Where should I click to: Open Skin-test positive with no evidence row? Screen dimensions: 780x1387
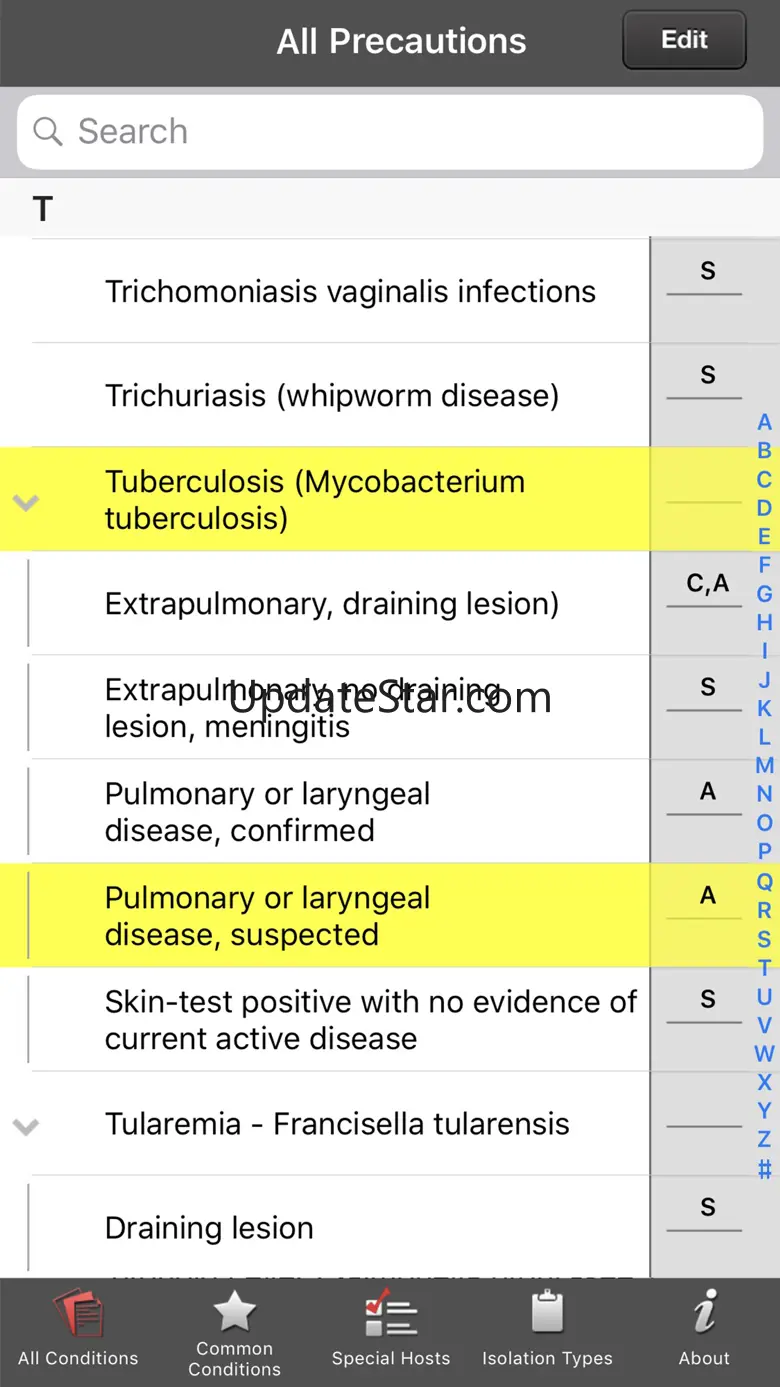[x=370, y=1020]
